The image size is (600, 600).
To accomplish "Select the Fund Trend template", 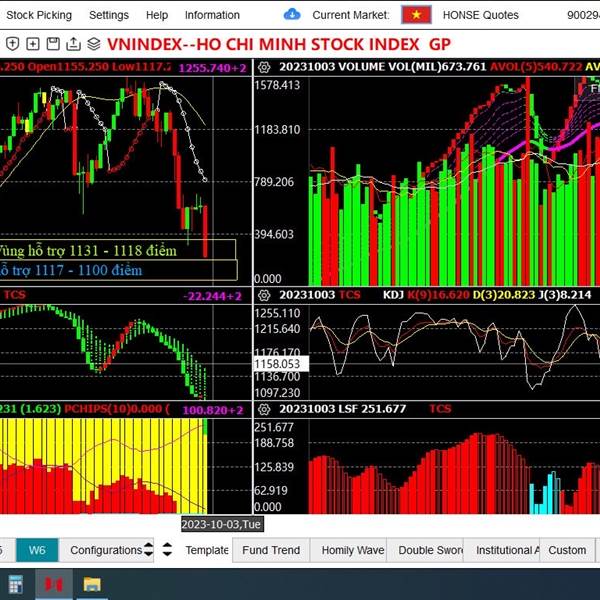I will [x=271, y=550].
